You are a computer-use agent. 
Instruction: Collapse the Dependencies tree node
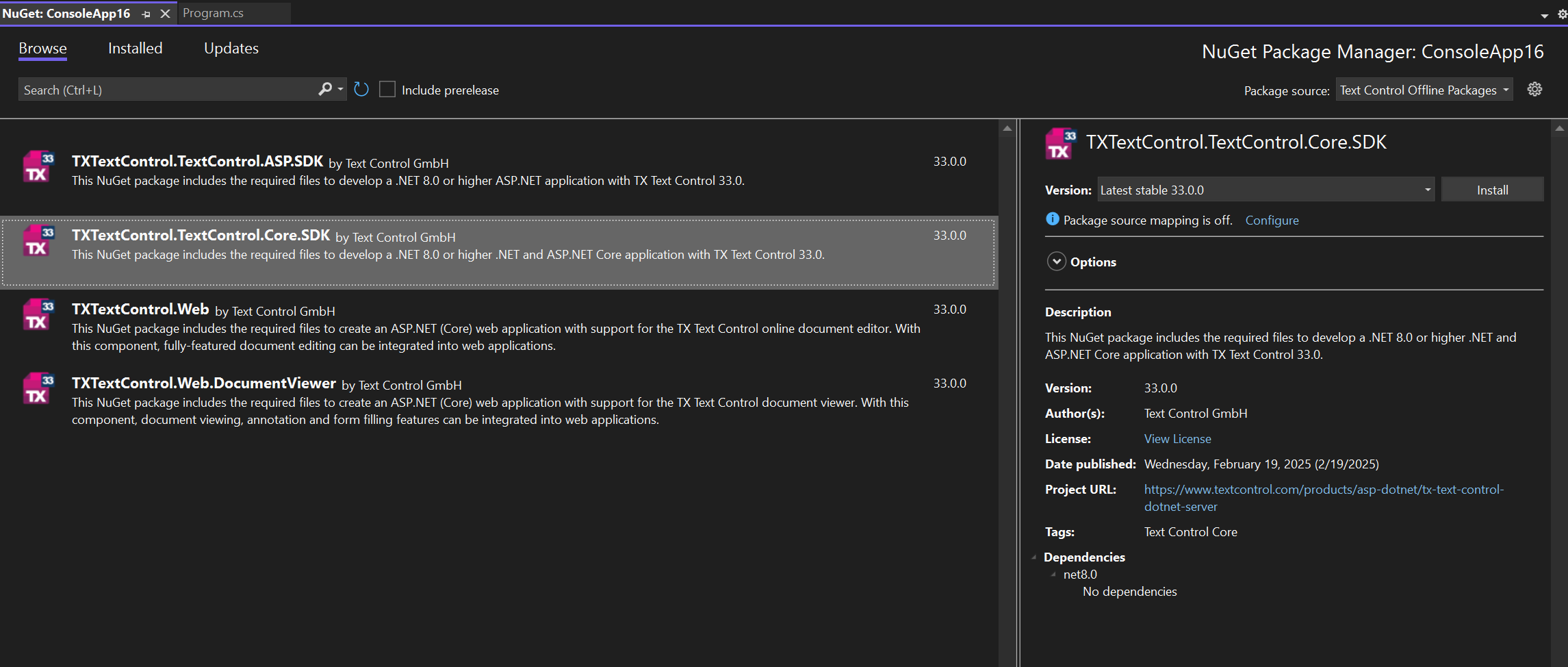click(x=1034, y=557)
